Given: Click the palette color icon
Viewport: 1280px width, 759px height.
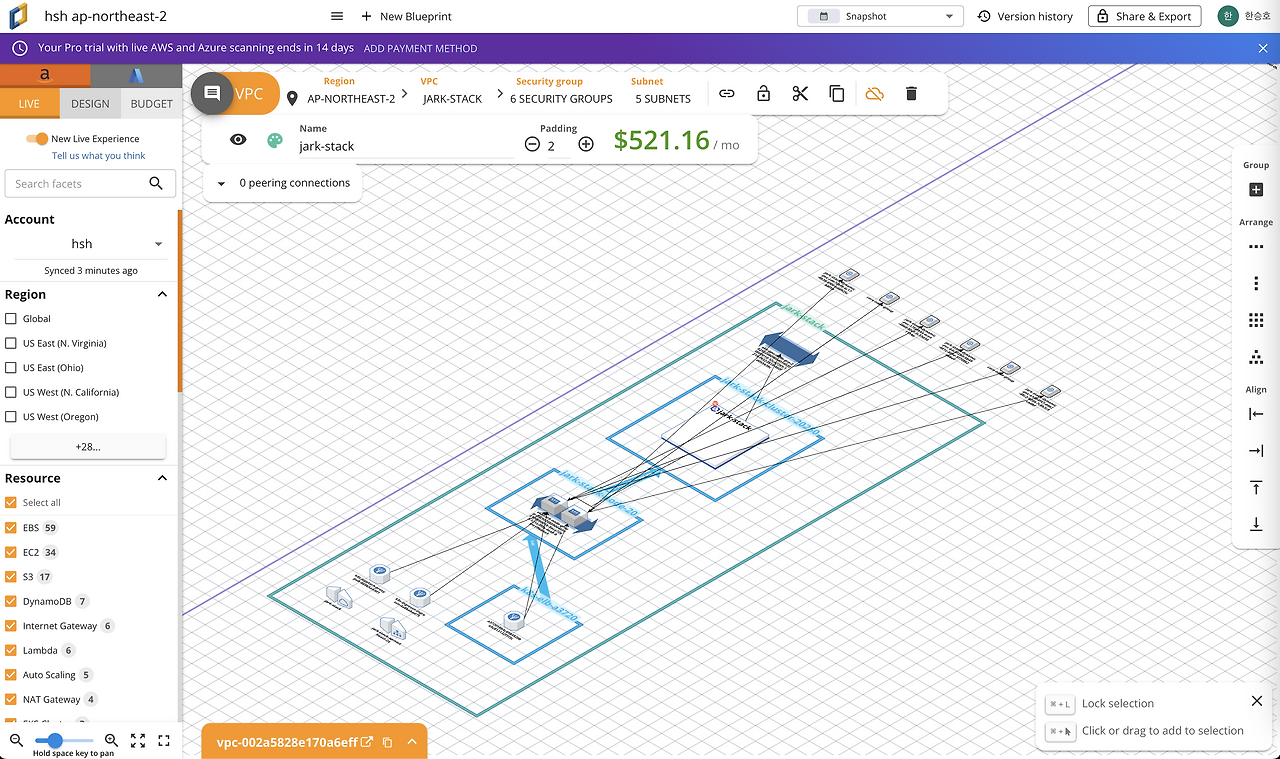Looking at the screenshot, I should pyautogui.click(x=275, y=140).
